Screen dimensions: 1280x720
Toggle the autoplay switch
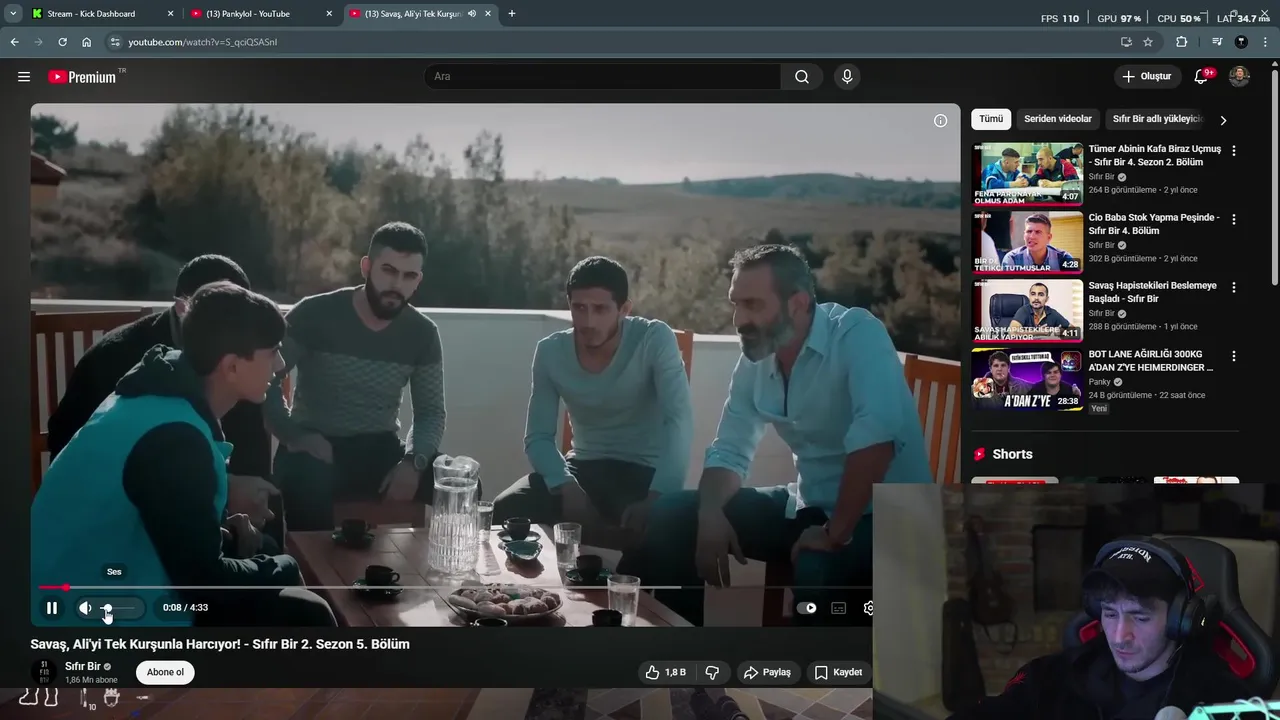pyautogui.click(x=807, y=608)
